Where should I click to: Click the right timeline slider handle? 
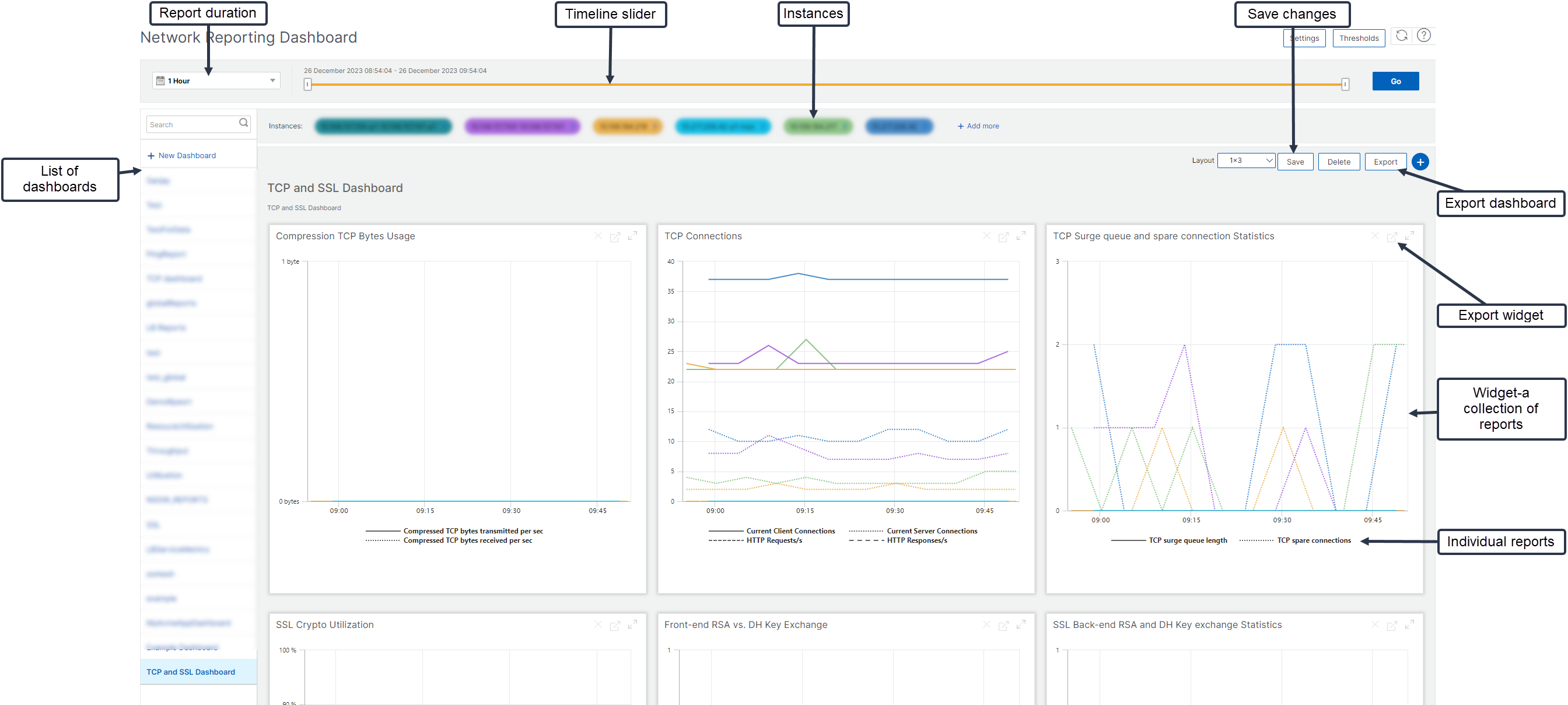point(1345,85)
